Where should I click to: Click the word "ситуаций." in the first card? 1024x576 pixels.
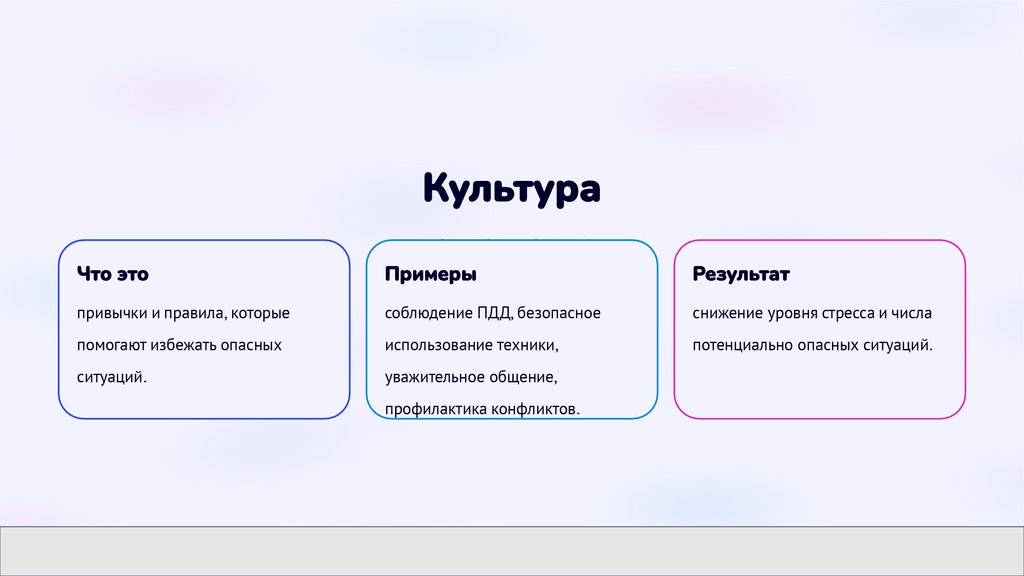coord(112,377)
